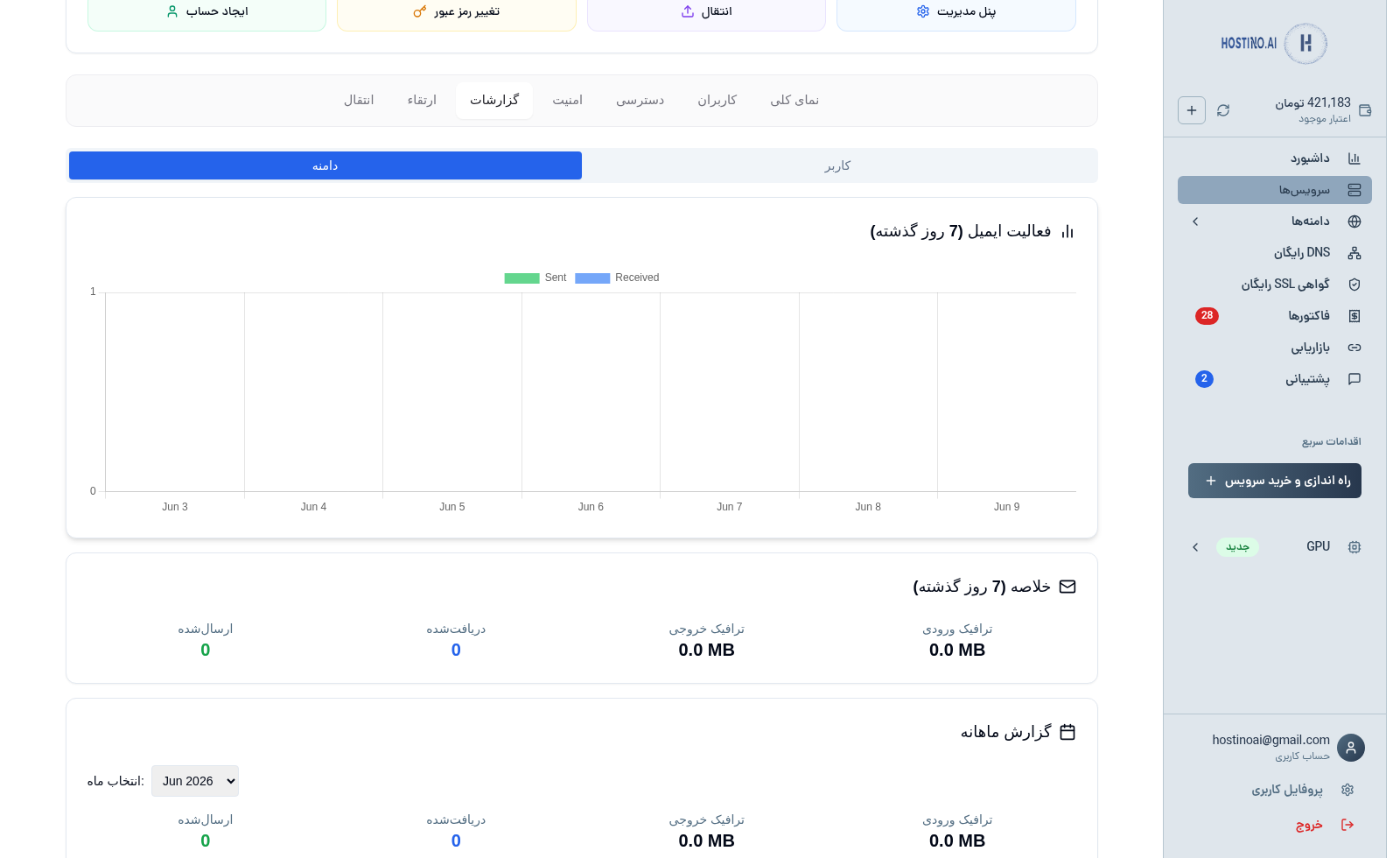Click the server icon beside سرویس‌ها
Viewport: 1400px width, 858px height.
(1354, 190)
